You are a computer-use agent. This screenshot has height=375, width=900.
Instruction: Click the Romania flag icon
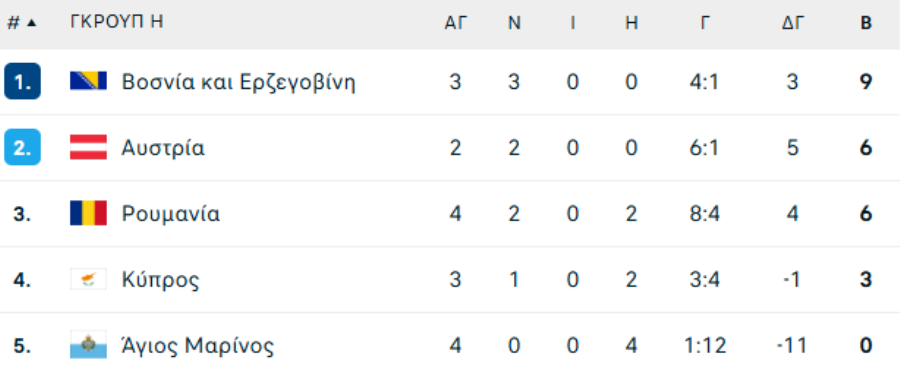pos(88,213)
